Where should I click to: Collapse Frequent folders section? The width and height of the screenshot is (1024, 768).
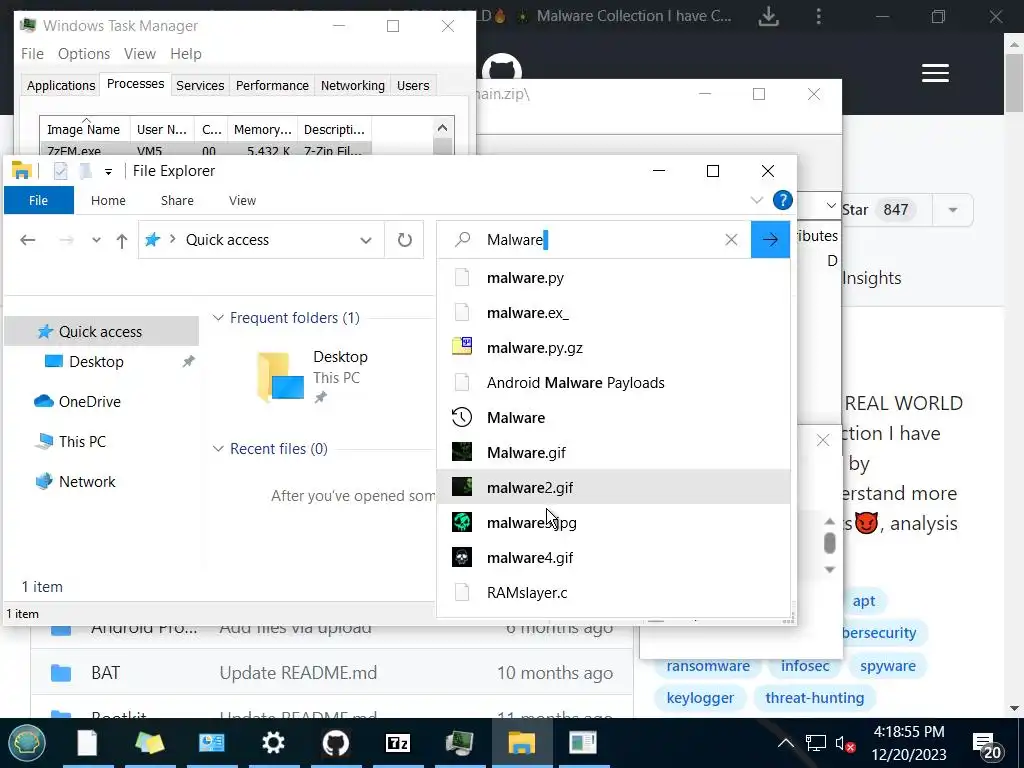(218, 317)
